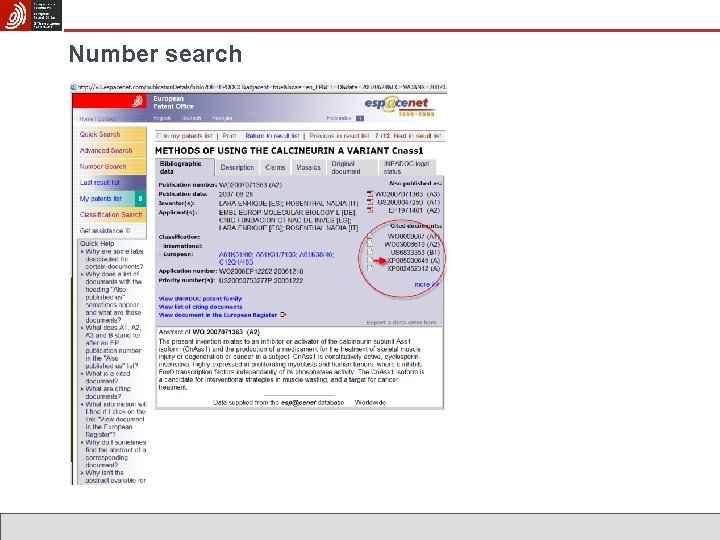Image resolution: width=720 pixels, height=540 pixels.
Task: Switch to the Bibliographic data tab
Action: coord(185,167)
